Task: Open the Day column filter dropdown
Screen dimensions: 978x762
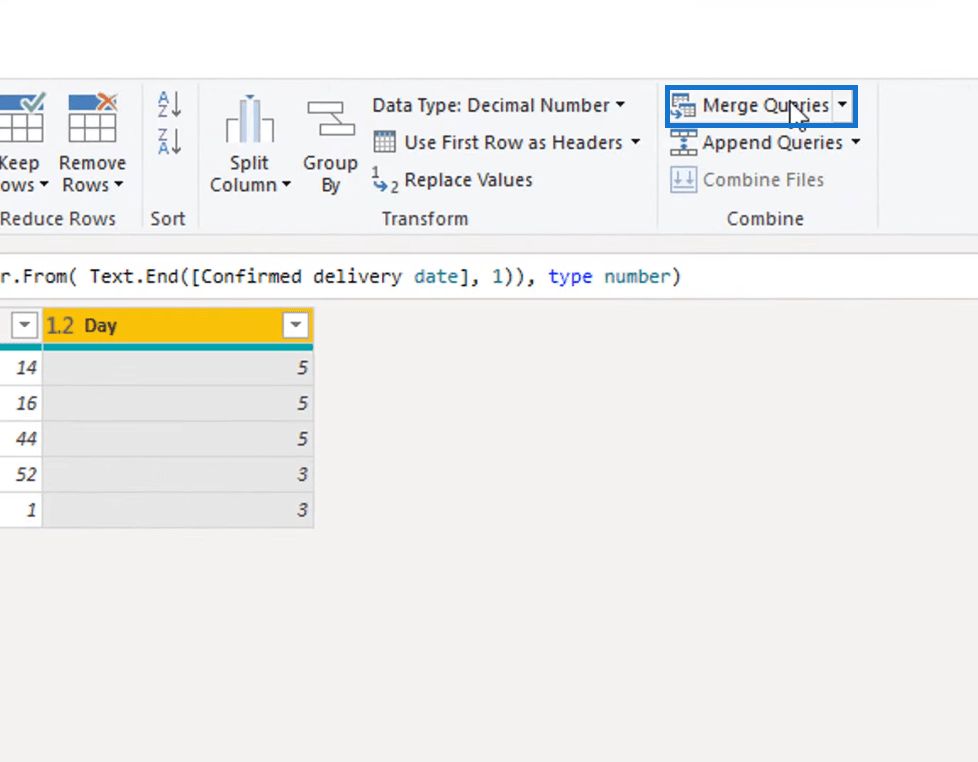Action: [x=296, y=325]
